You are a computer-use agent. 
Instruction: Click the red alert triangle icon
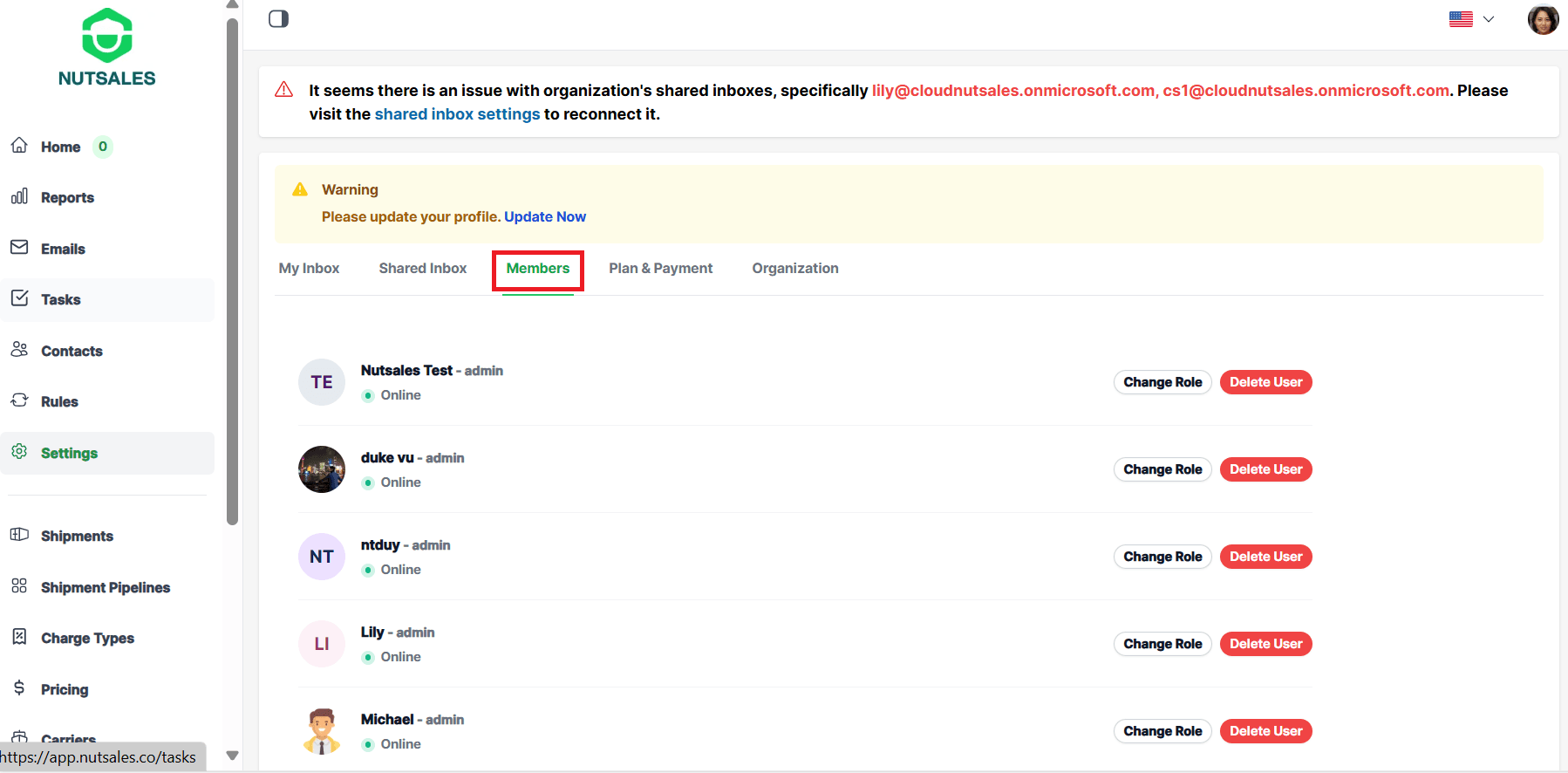[284, 90]
